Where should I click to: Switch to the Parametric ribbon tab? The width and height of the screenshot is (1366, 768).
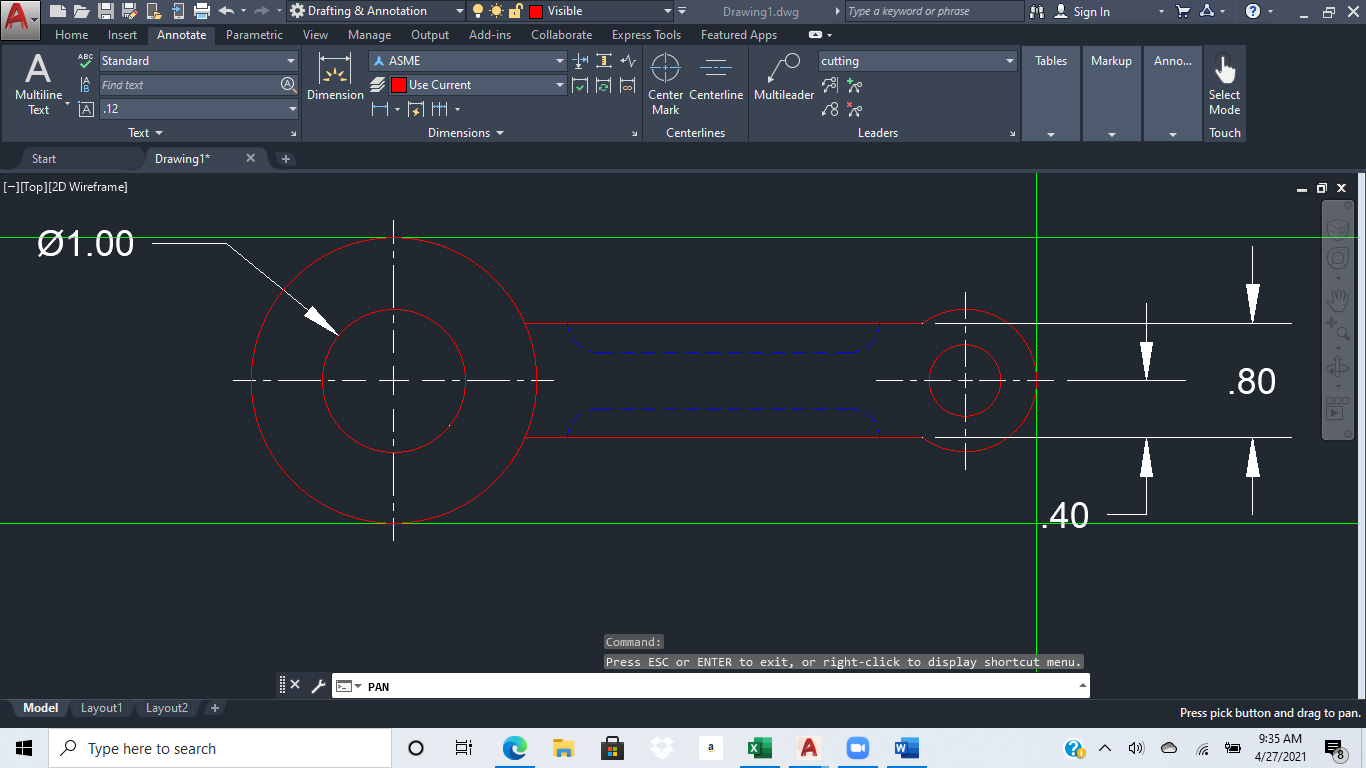tap(254, 34)
